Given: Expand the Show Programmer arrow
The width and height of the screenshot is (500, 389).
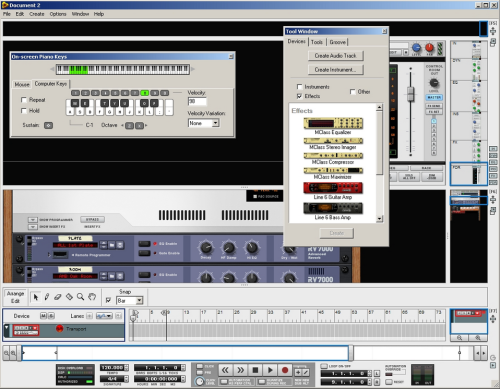Looking at the screenshot, I should tap(32, 220).
